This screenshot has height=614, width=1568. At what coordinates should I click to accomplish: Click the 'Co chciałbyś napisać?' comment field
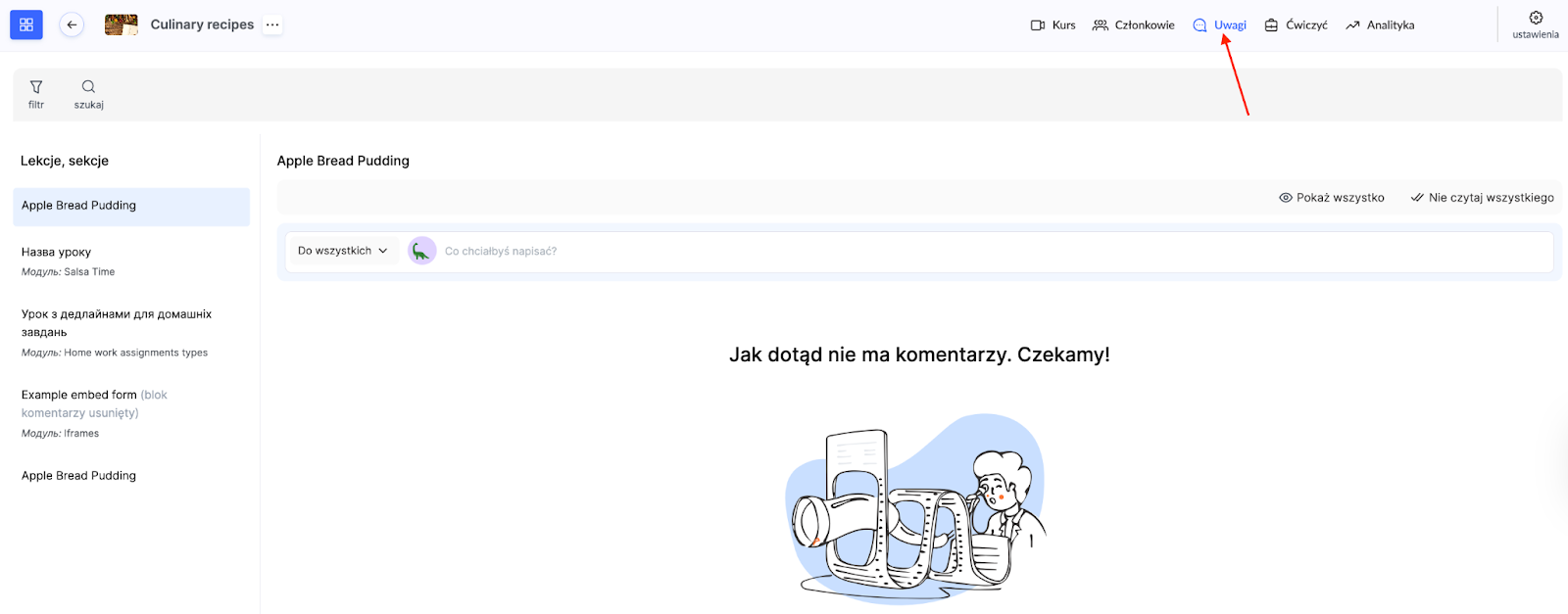click(995, 252)
